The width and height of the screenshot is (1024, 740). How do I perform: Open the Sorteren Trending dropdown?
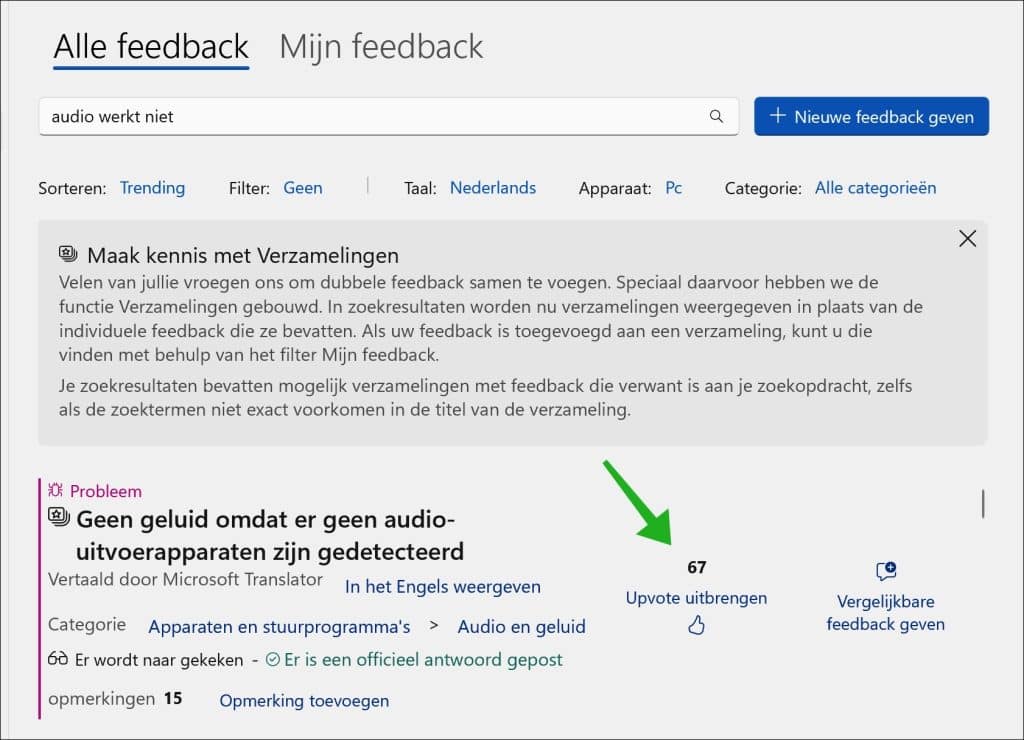pos(152,188)
